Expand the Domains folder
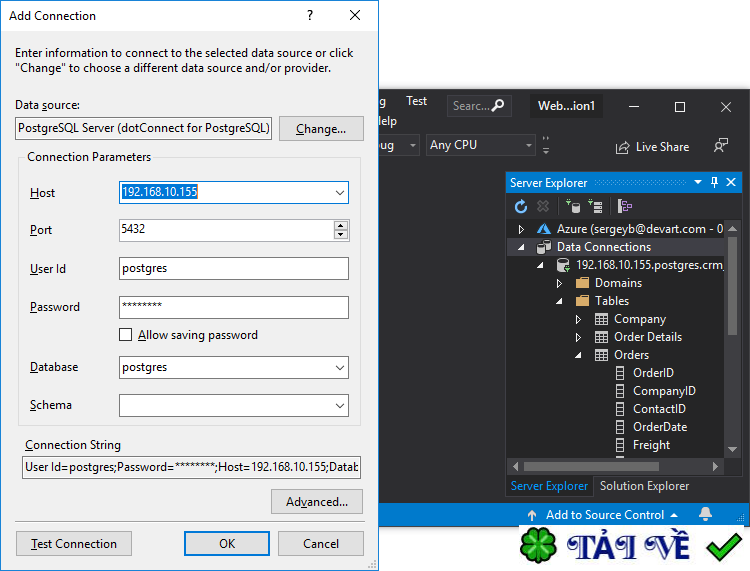 (x=559, y=284)
